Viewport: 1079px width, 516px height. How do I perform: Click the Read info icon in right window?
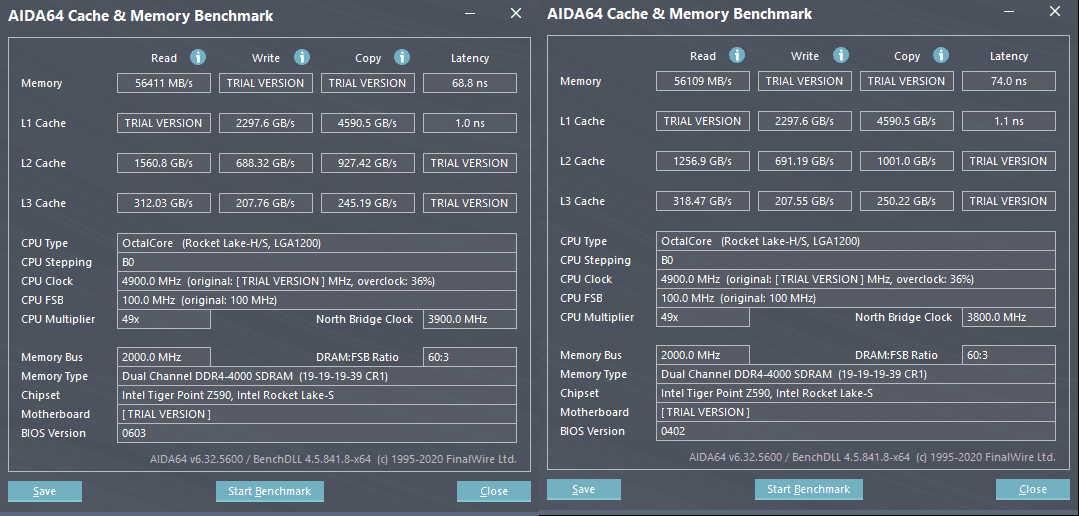pyautogui.click(x=737, y=56)
